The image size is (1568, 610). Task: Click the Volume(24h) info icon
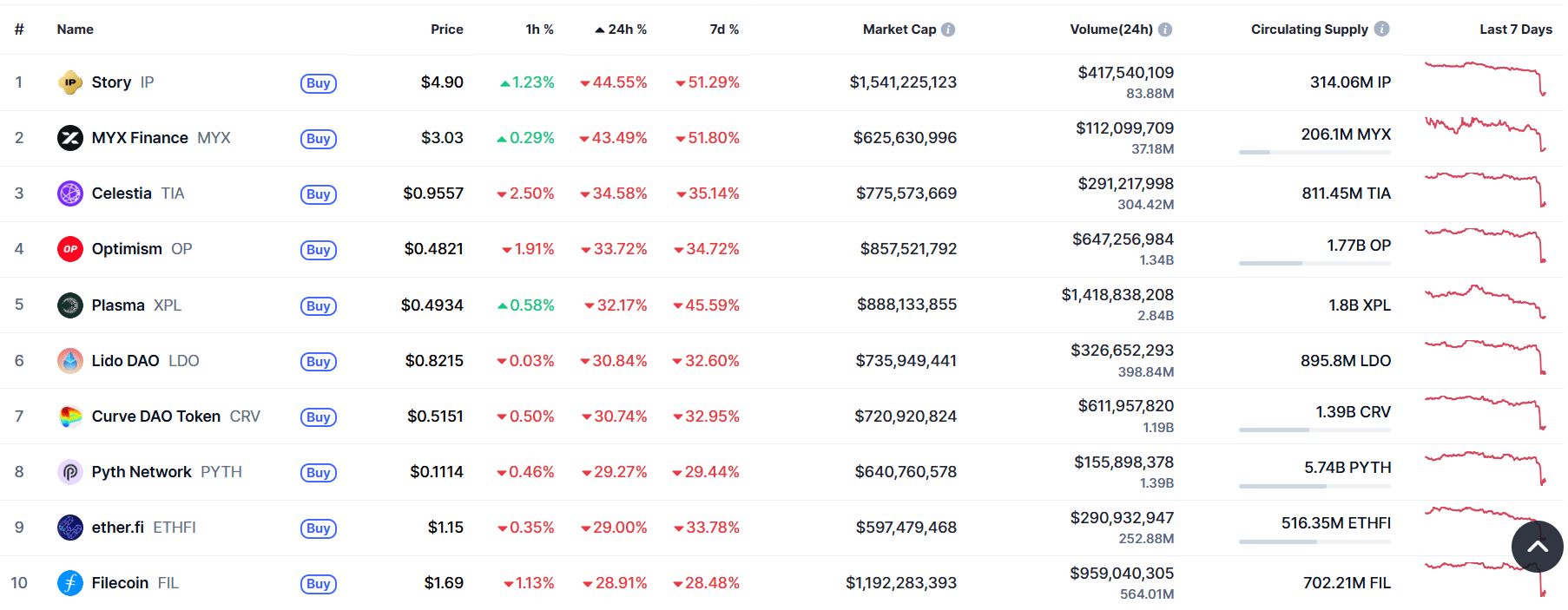tap(1165, 30)
